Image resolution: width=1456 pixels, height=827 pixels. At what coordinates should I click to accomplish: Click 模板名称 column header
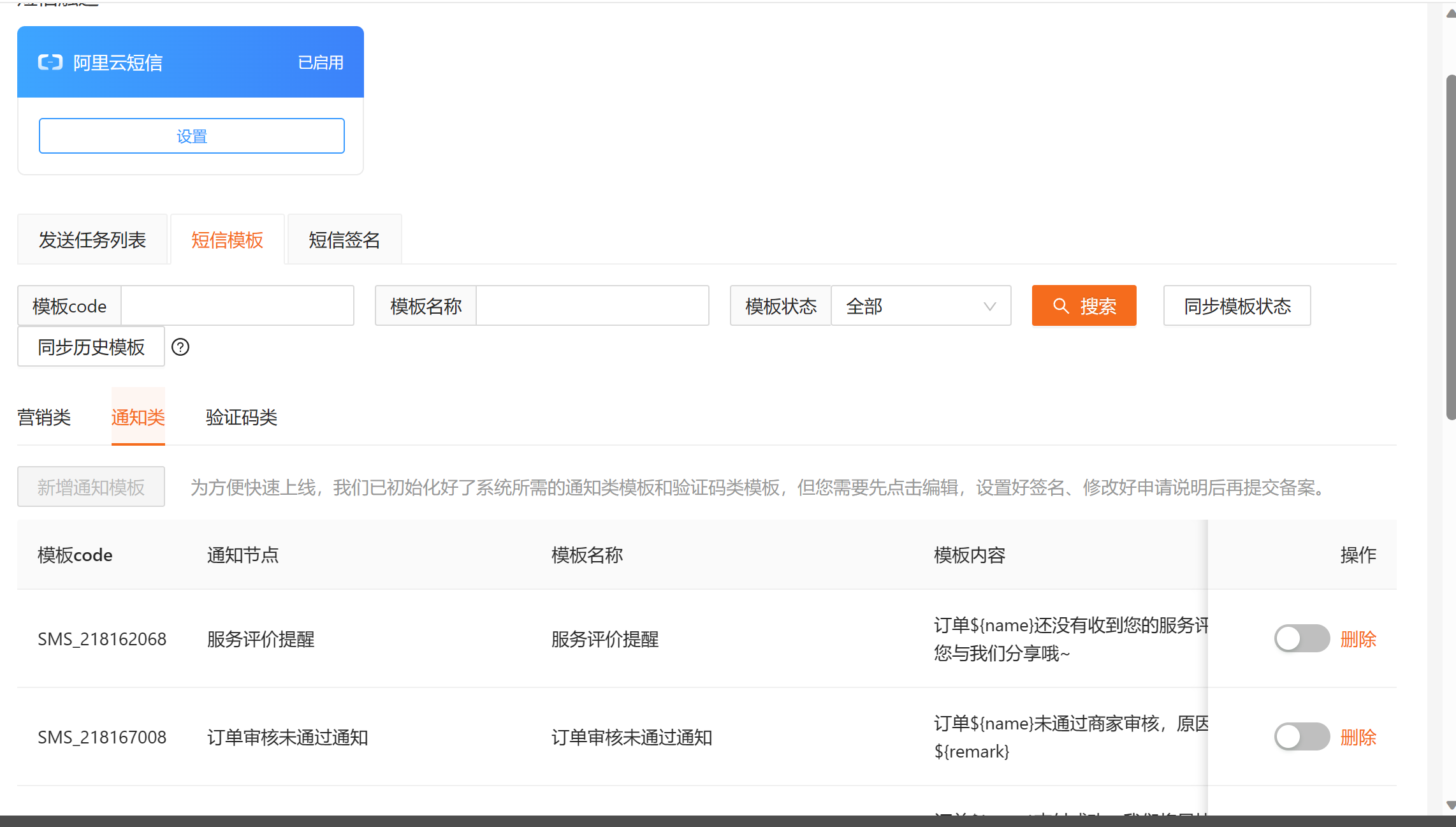(x=587, y=555)
